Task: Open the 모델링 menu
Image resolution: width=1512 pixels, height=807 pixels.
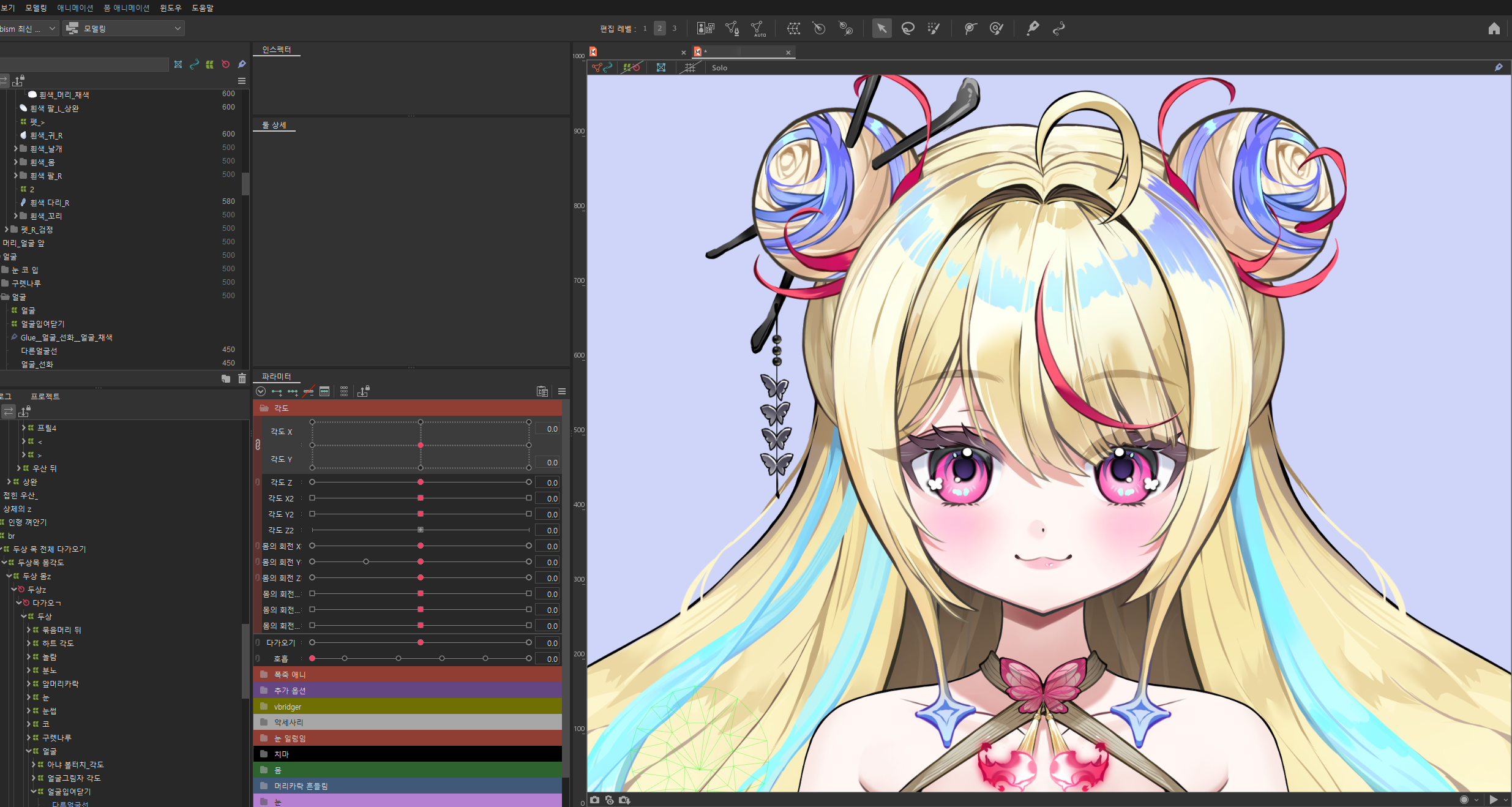Action: (x=36, y=8)
